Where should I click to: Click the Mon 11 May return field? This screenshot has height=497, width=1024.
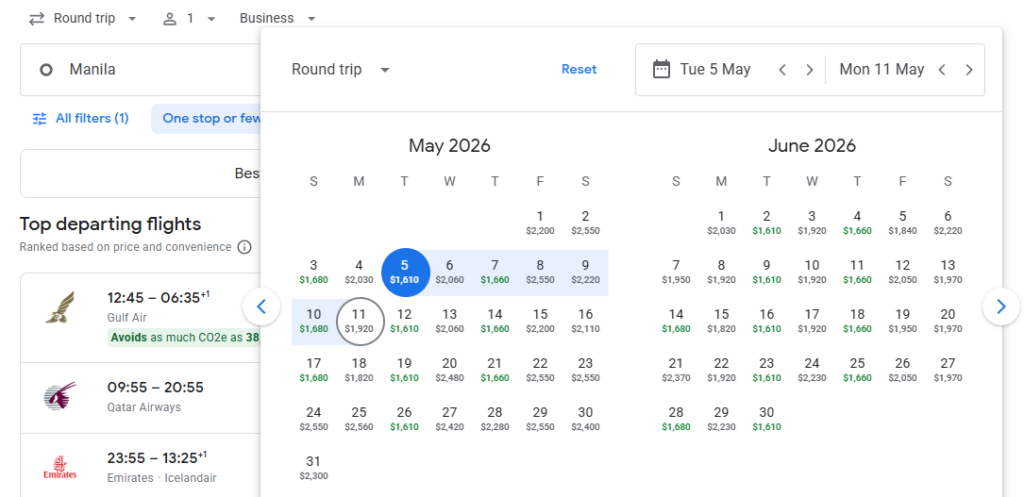880,69
